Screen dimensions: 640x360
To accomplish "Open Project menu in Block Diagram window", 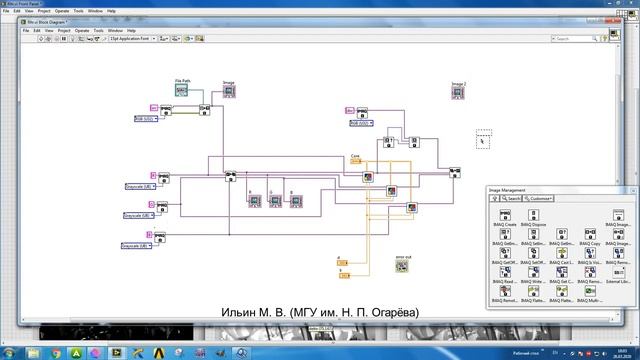I will tap(64, 31).
